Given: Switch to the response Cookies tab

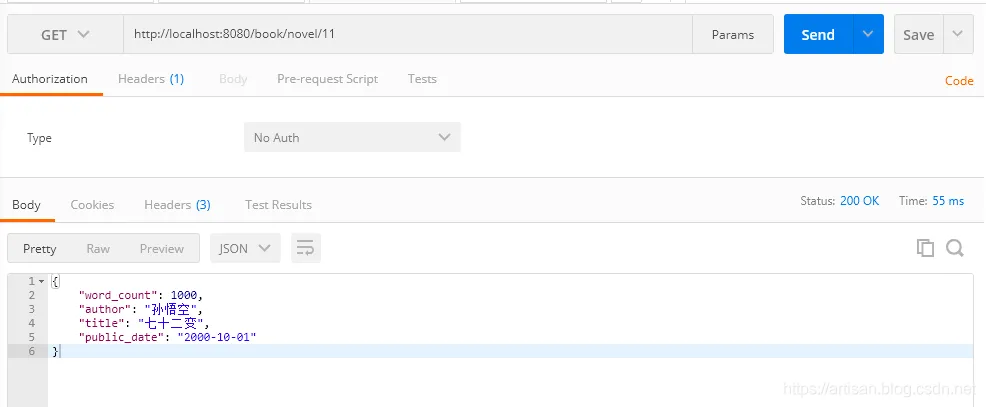Looking at the screenshot, I should pyautogui.click(x=92, y=205).
